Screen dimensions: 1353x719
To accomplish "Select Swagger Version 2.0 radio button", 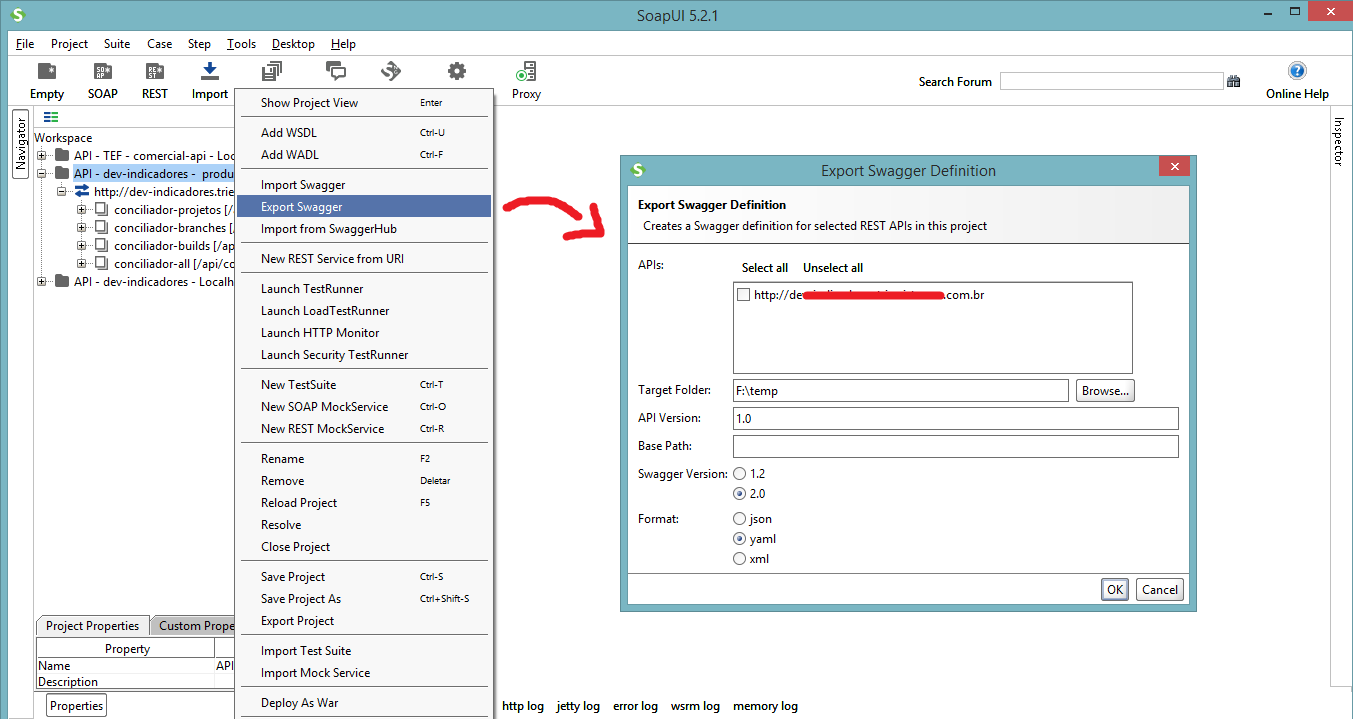I will click(740, 493).
